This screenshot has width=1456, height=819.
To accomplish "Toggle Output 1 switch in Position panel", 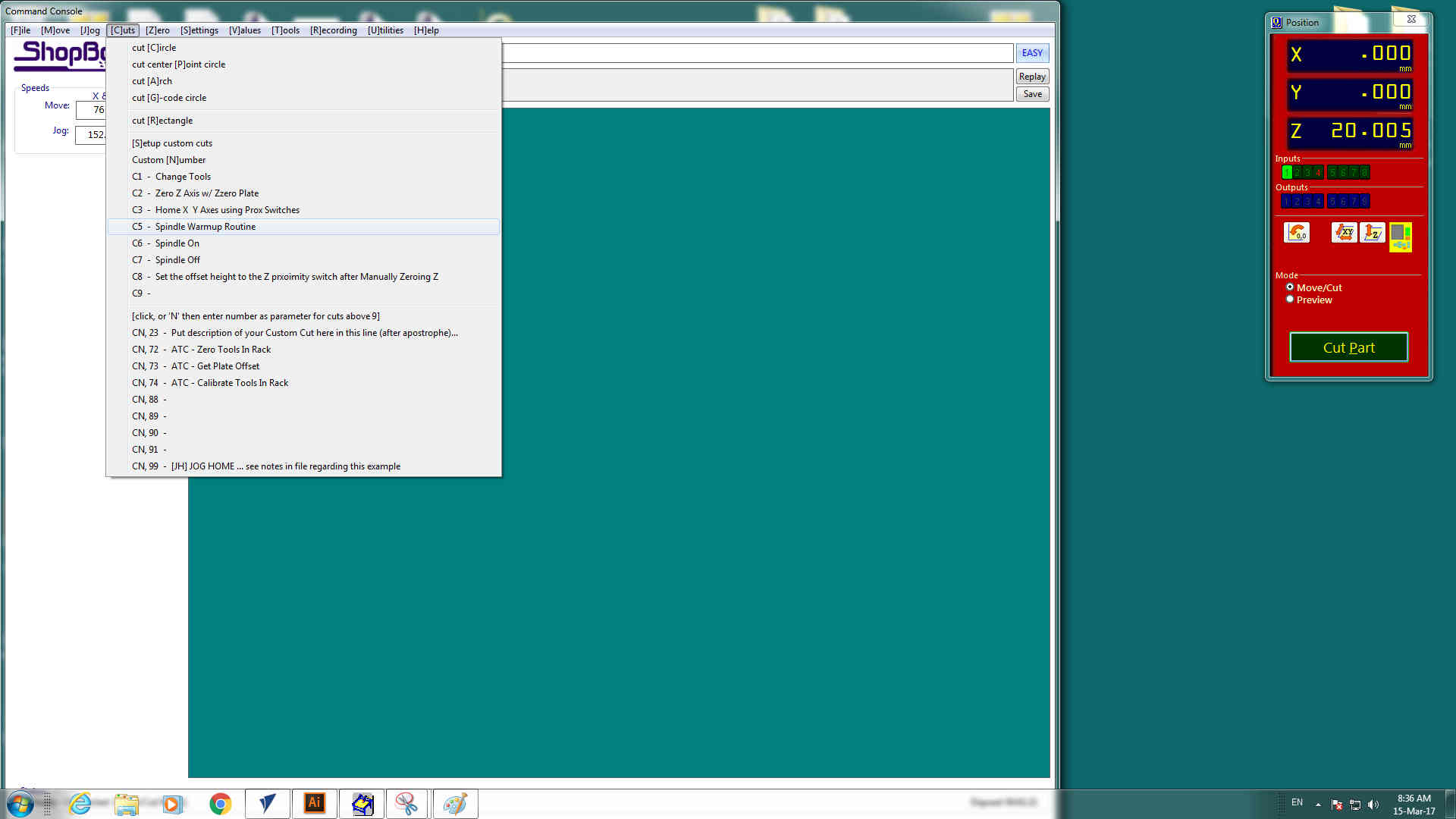I will [1286, 201].
